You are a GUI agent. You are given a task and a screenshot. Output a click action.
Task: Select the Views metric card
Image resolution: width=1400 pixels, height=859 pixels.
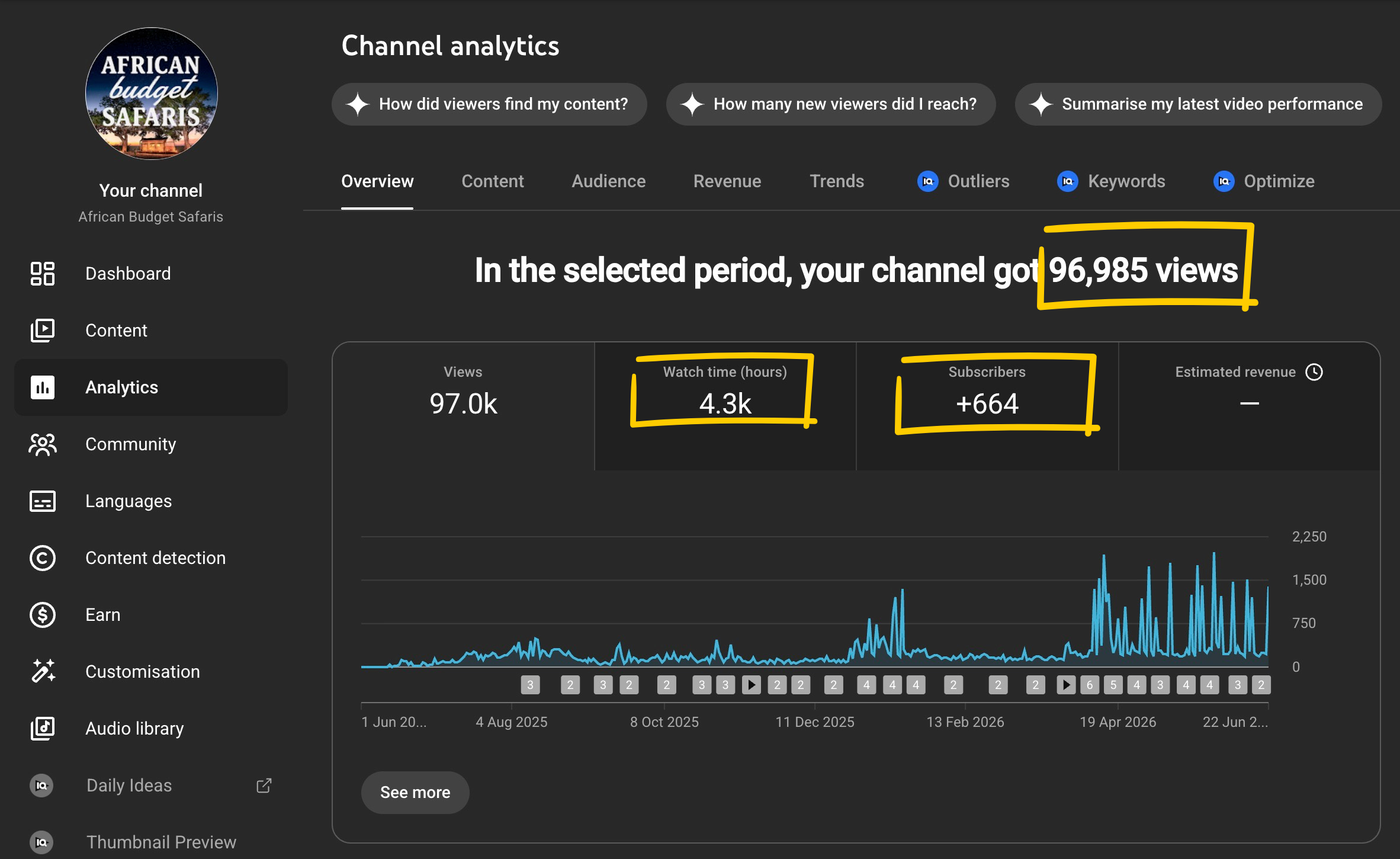[463, 406]
